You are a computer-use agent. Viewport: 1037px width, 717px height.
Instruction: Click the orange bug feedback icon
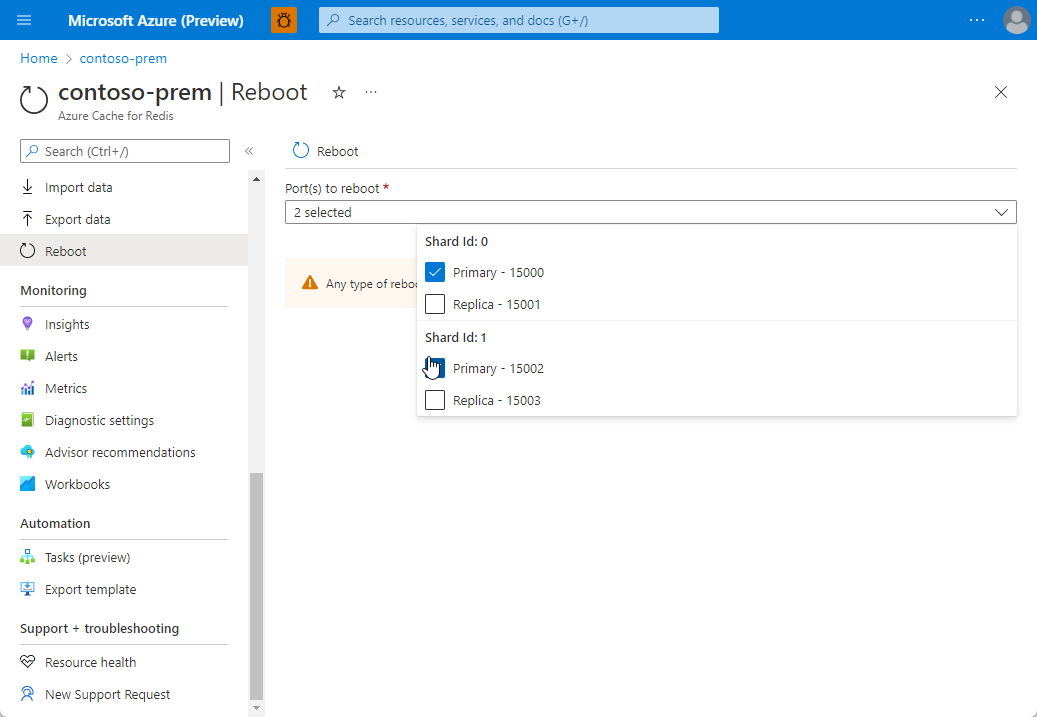point(284,20)
